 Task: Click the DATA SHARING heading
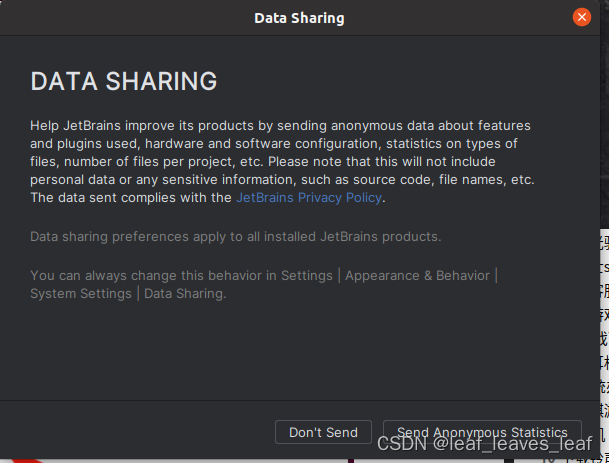[x=124, y=81]
